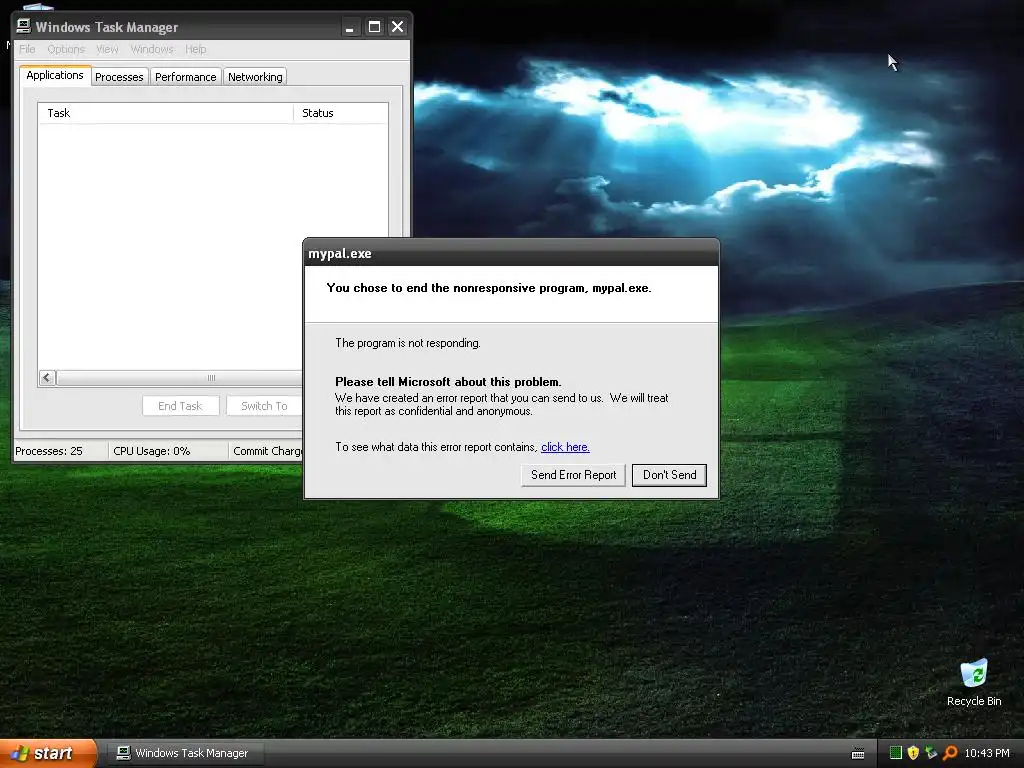This screenshot has width=1024, height=768.
Task: Click the Task Manager title bar icon
Action: [x=24, y=26]
